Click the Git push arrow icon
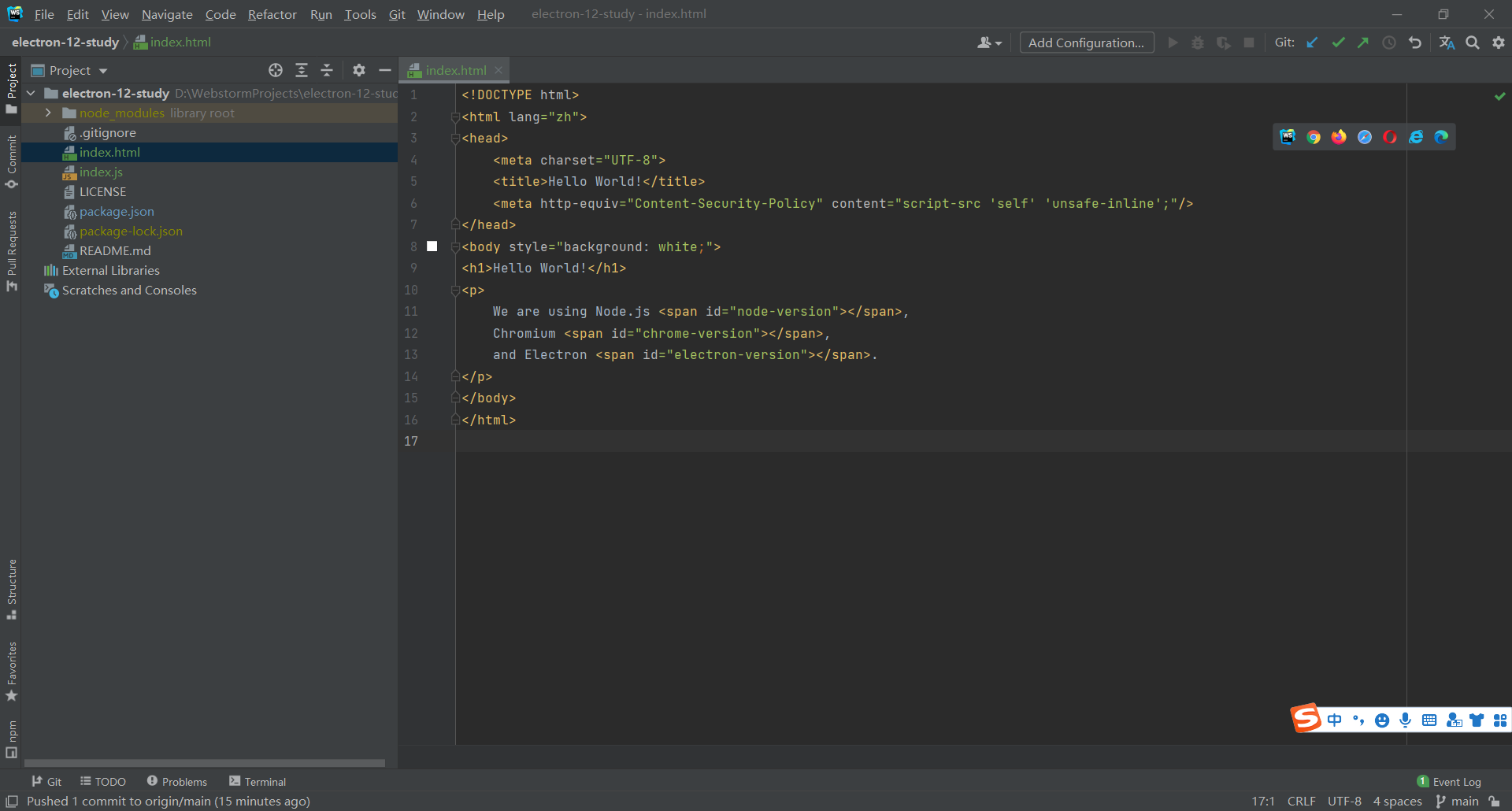The width and height of the screenshot is (1512, 811). coord(1363,43)
